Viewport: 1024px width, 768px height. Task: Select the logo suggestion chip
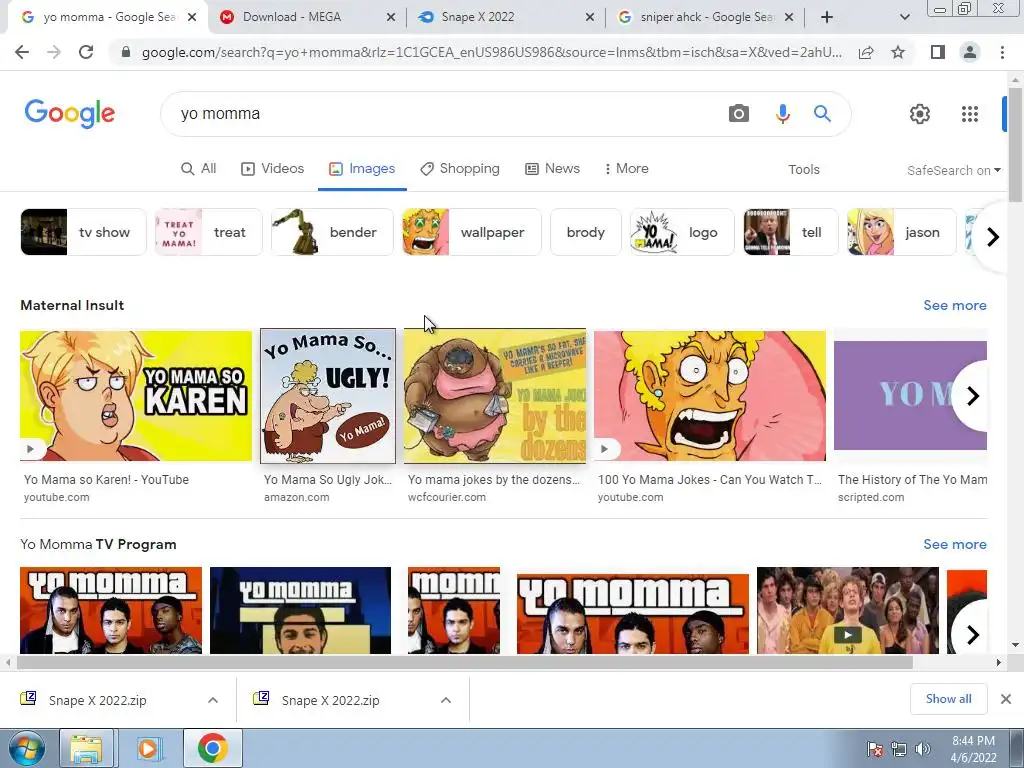[x=682, y=232]
